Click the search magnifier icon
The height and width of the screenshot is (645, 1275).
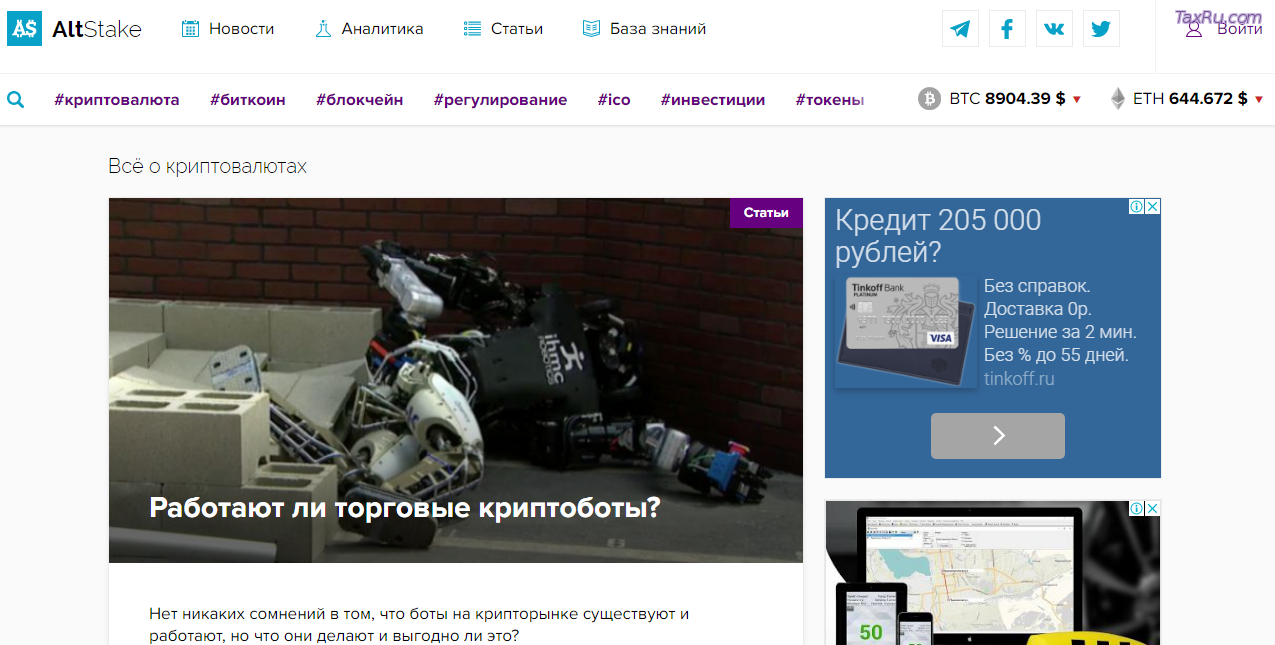click(15, 99)
